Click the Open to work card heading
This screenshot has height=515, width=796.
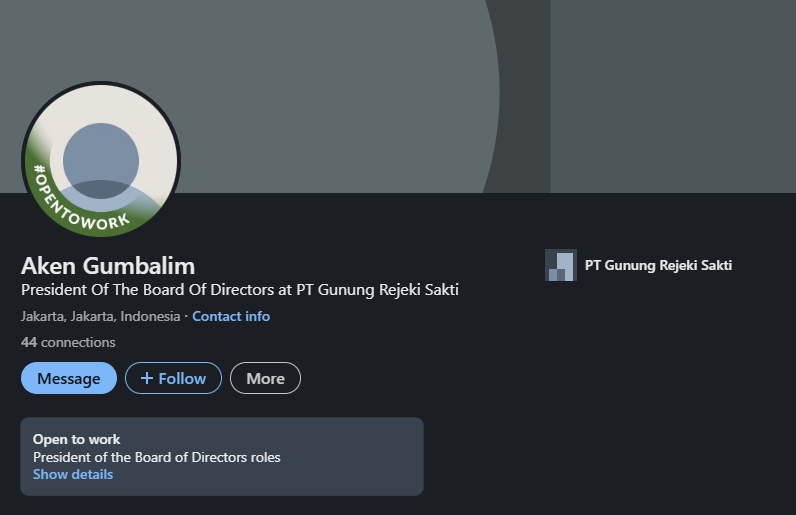[x=77, y=439]
